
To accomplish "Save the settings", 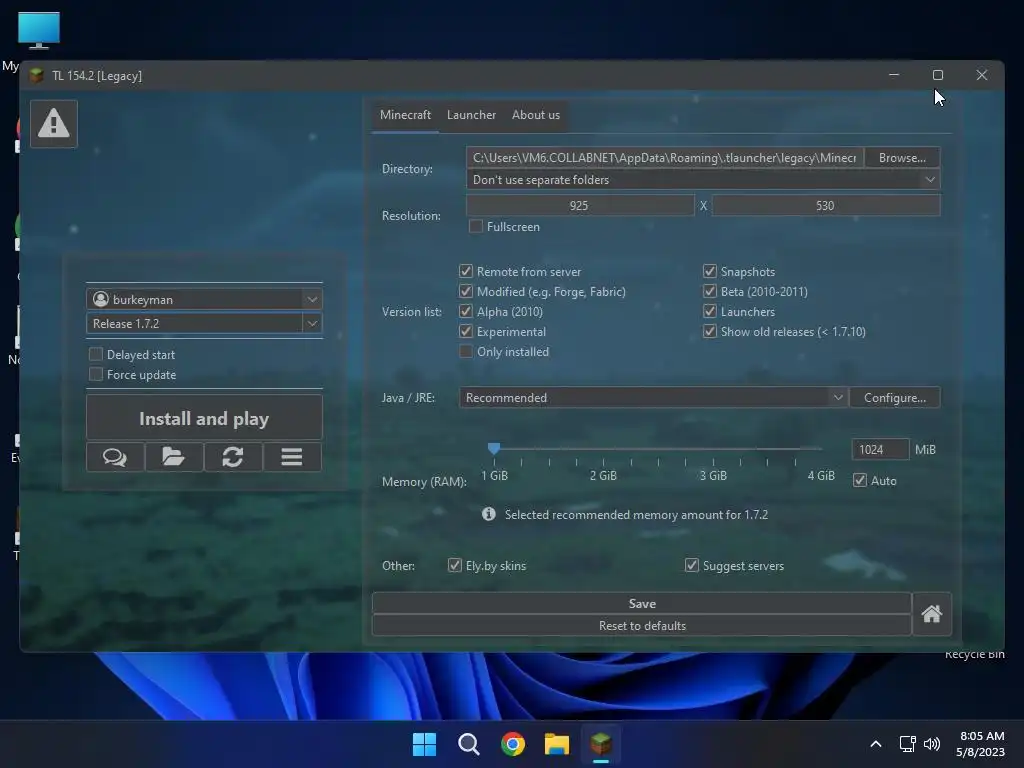I will tap(642, 603).
